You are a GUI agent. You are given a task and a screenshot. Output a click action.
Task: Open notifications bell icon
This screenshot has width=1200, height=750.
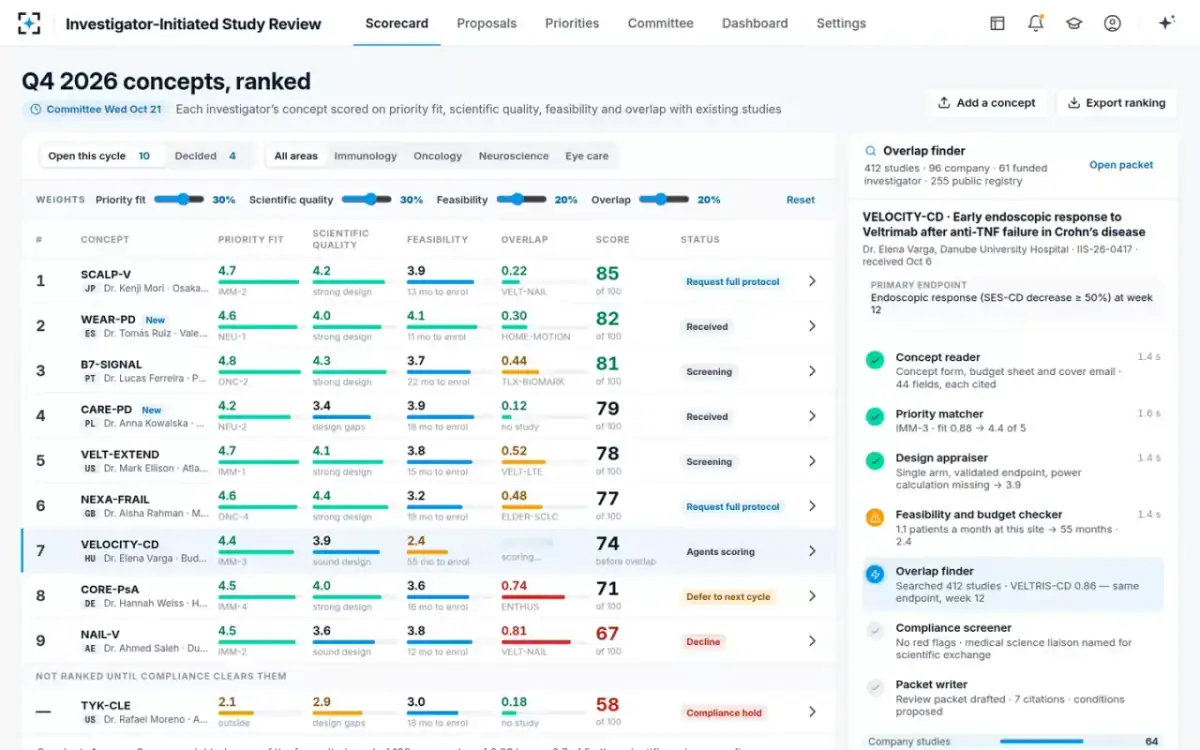coord(1036,23)
